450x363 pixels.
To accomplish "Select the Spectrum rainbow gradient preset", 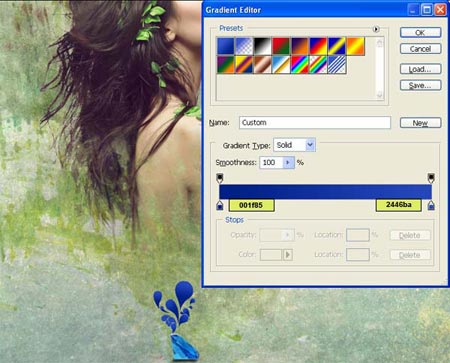I will pyautogui.click(x=300, y=64).
